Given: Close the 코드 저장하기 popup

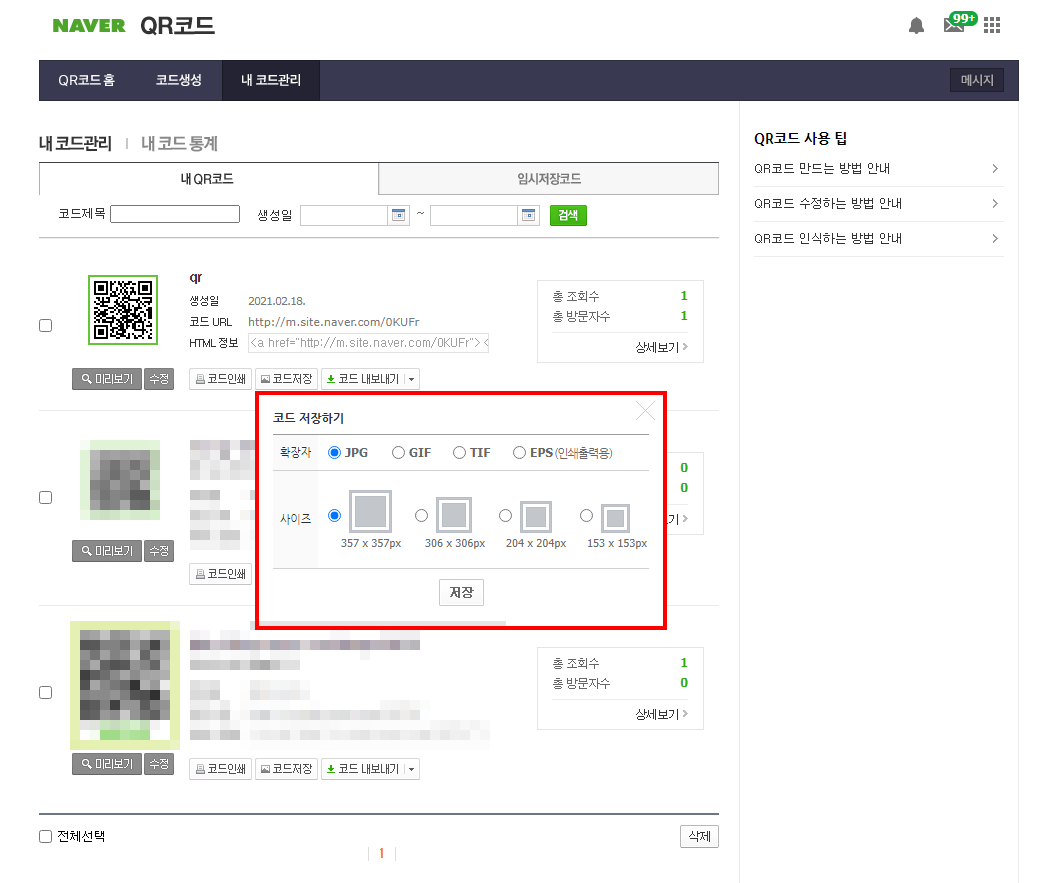Looking at the screenshot, I should [645, 411].
